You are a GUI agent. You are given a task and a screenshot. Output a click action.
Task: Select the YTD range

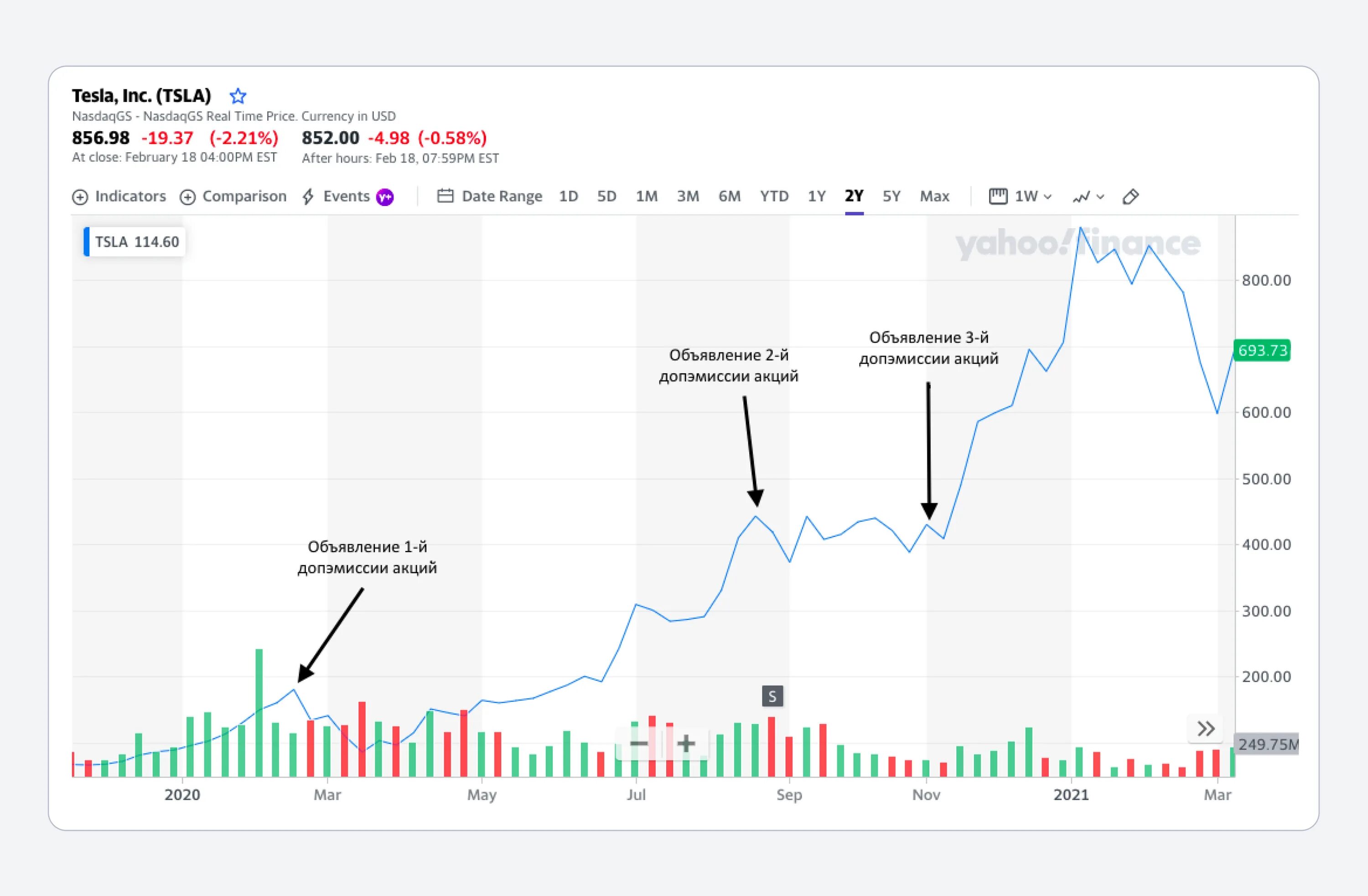[x=774, y=196]
